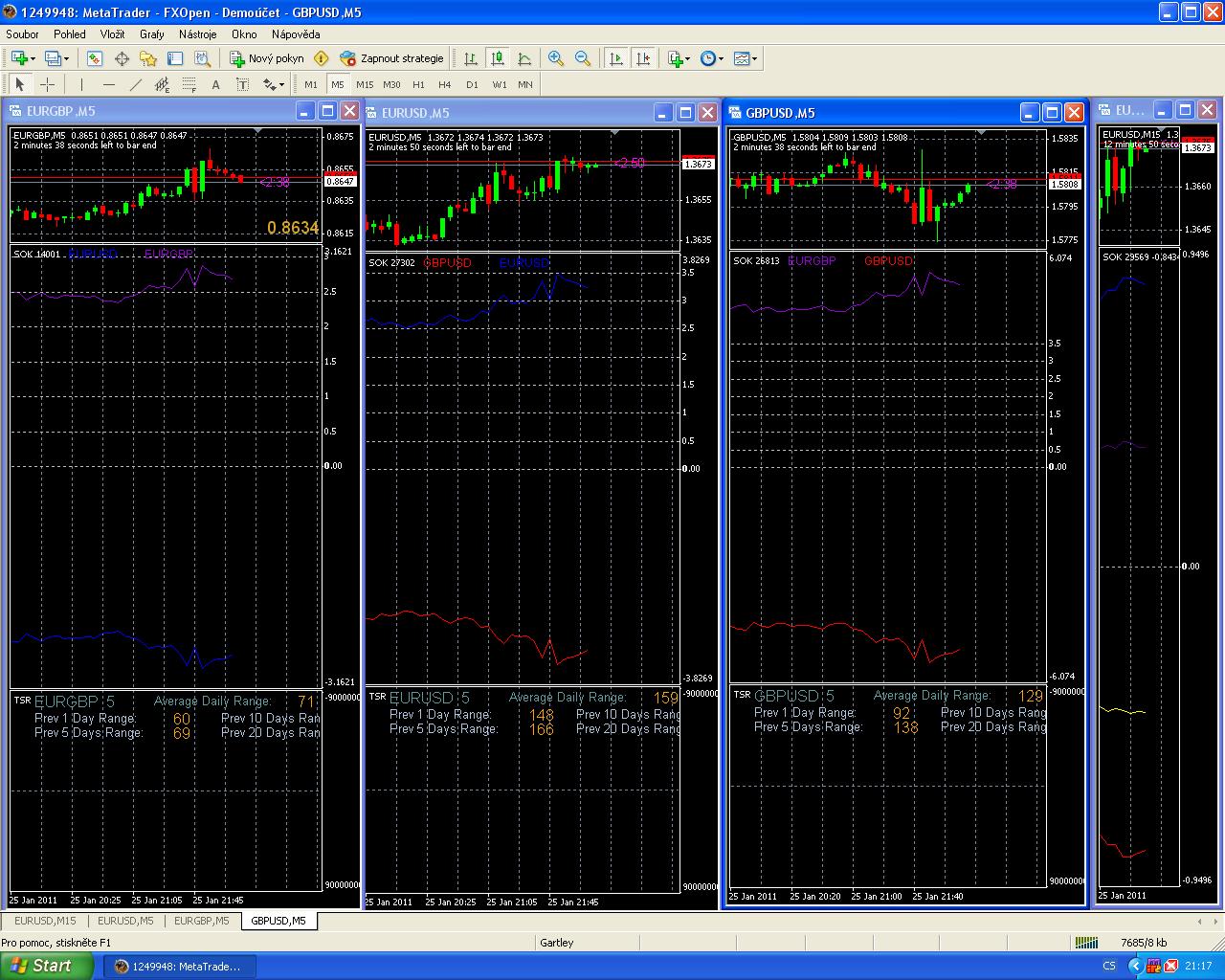Open the New Chart toolbar icon
Viewport: 1225px width, 980px height.
click(x=19, y=58)
